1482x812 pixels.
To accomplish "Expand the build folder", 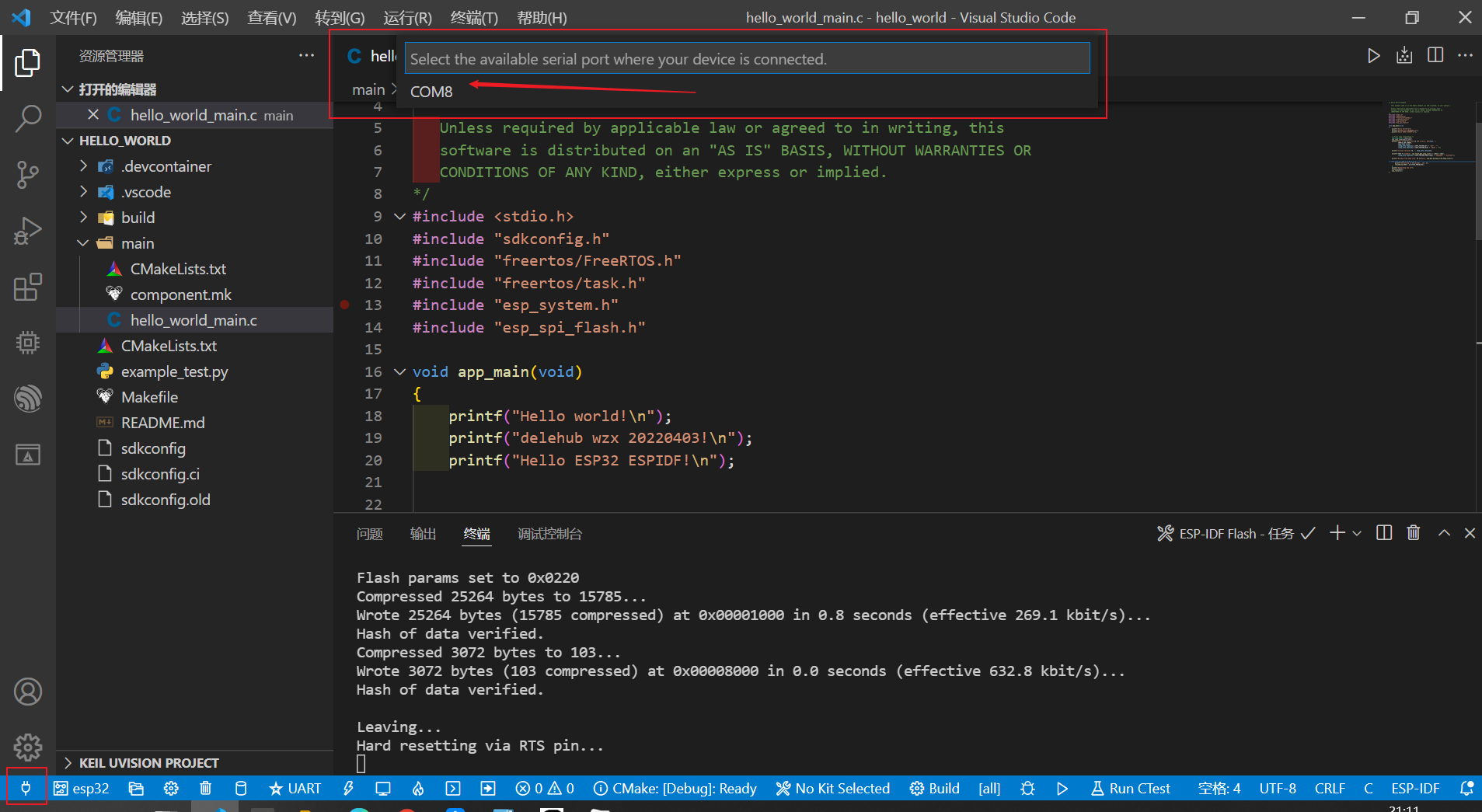I will 83,218.
